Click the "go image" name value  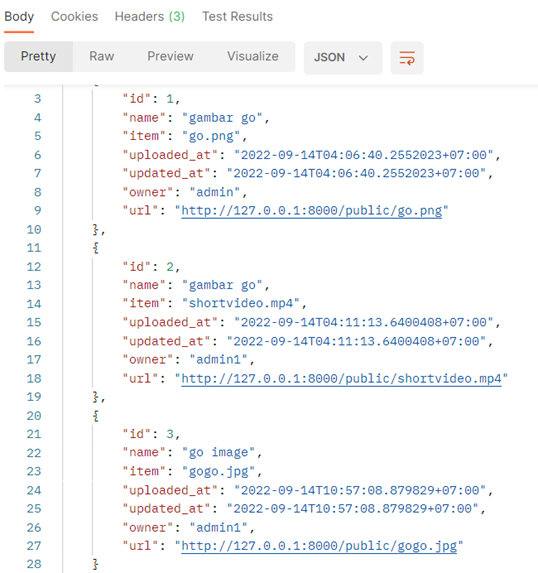pyautogui.click(x=218, y=453)
